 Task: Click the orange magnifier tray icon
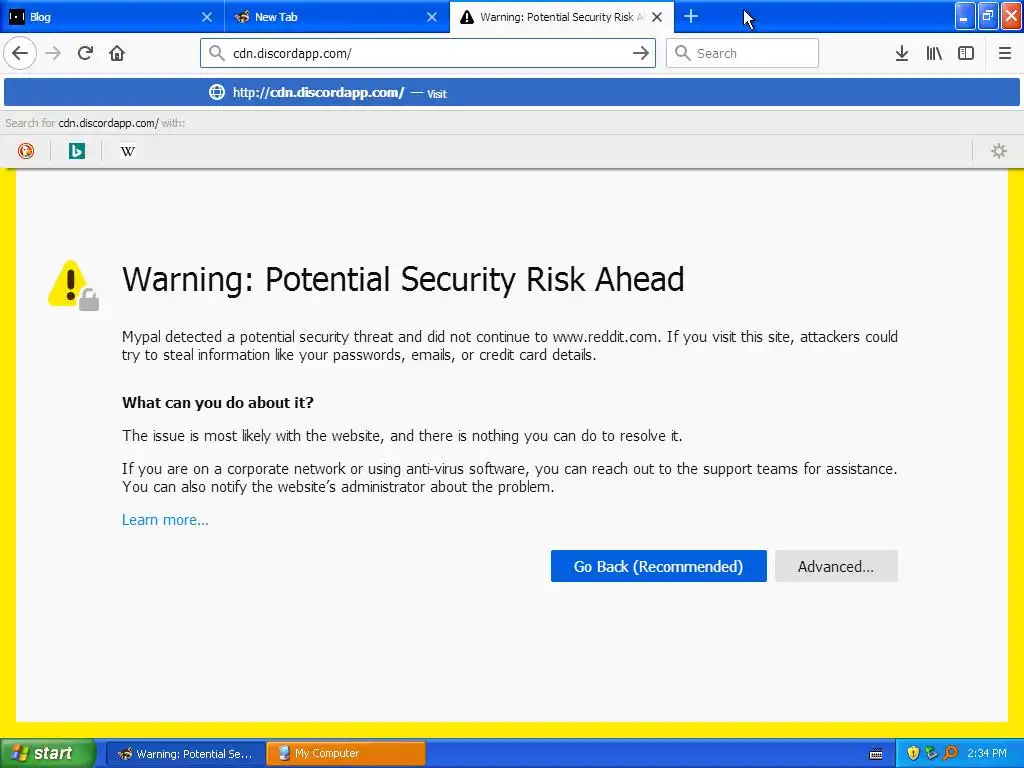point(950,754)
